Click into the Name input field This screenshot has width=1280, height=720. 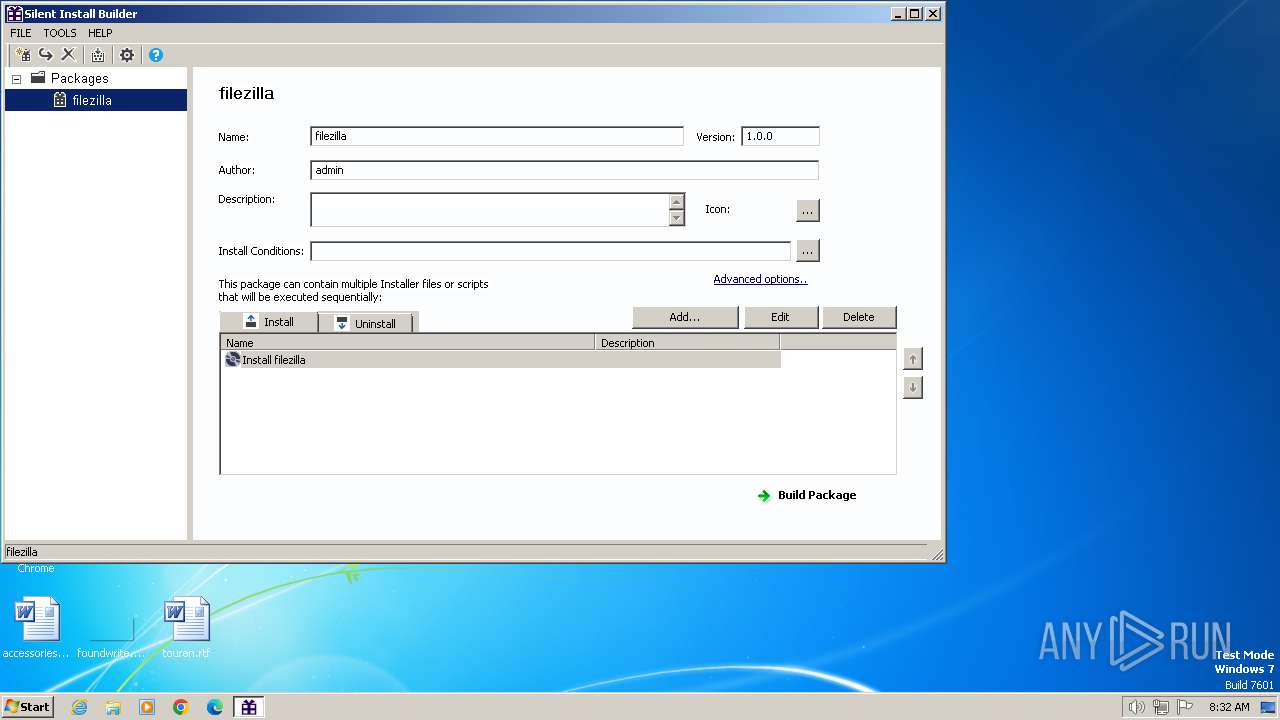[497, 136]
